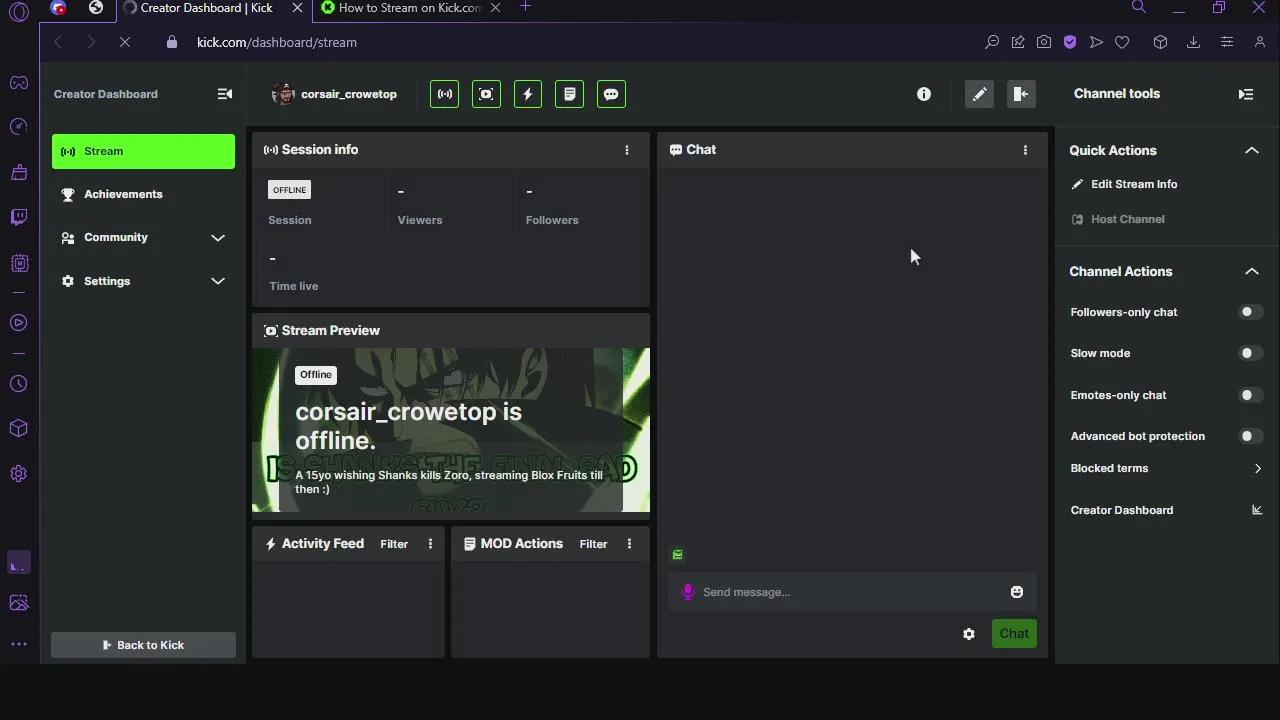1280x720 pixels.
Task: Click the MOD Actions icon in header toolbar
Action: point(569,94)
